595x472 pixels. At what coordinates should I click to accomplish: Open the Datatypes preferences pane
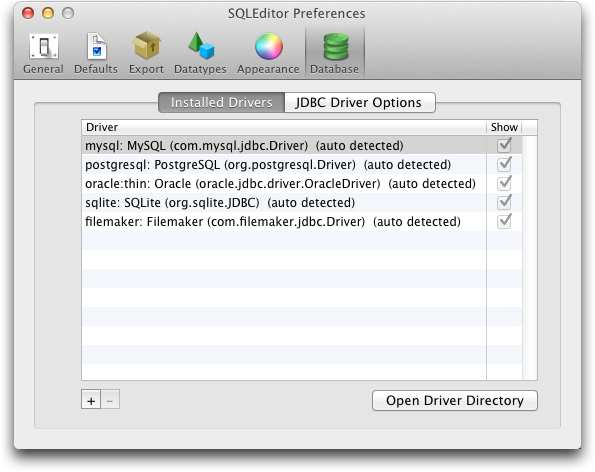pyautogui.click(x=200, y=53)
